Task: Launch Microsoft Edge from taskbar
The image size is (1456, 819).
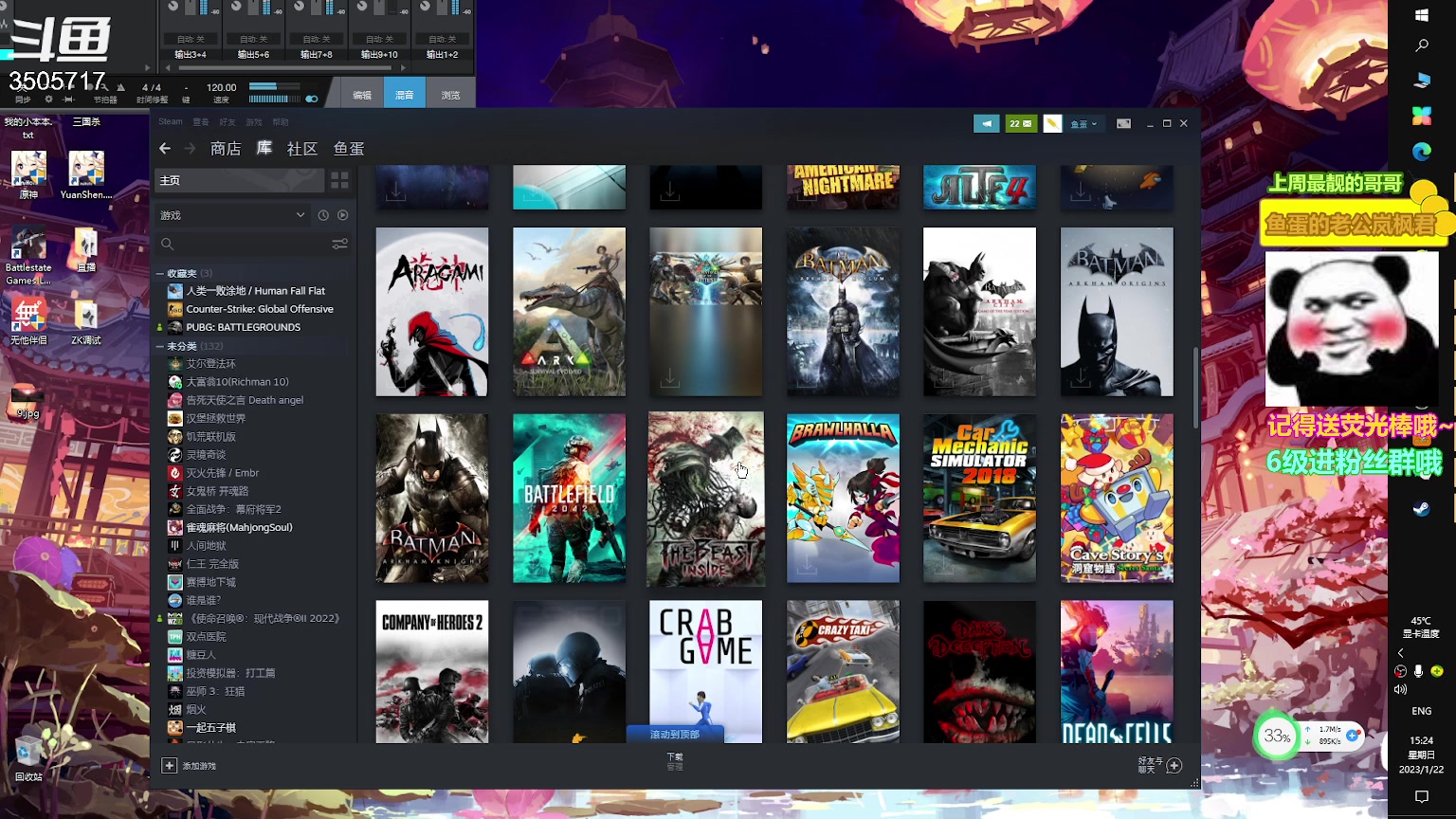Action: pyautogui.click(x=1421, y=151)
